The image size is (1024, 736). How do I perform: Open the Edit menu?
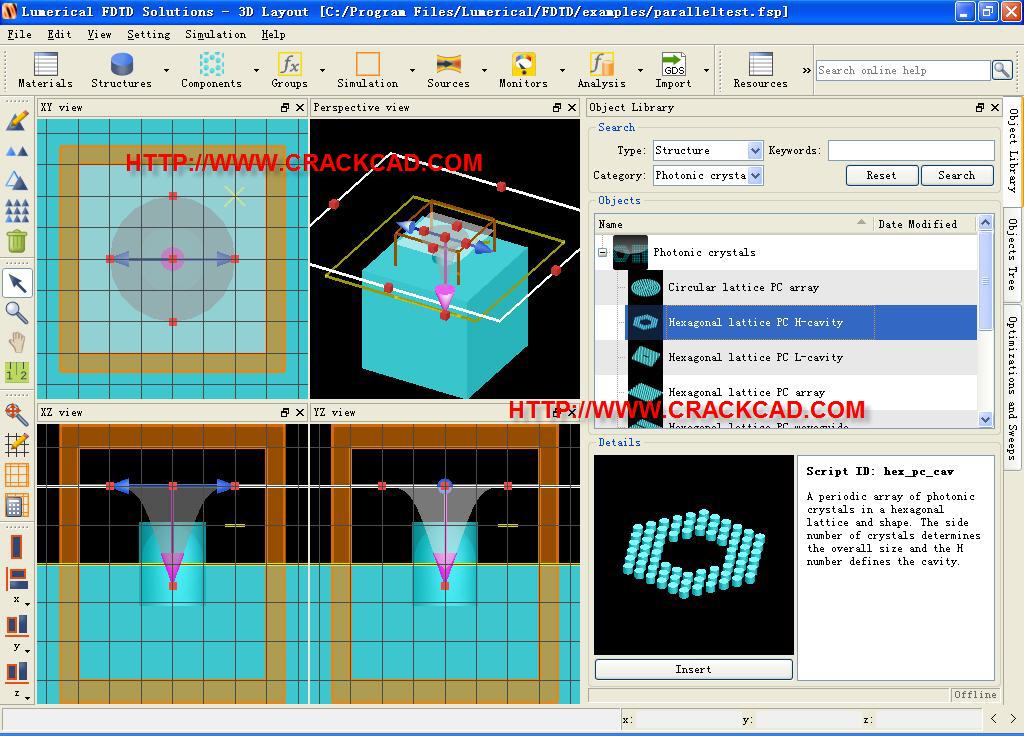pos(59,34)
